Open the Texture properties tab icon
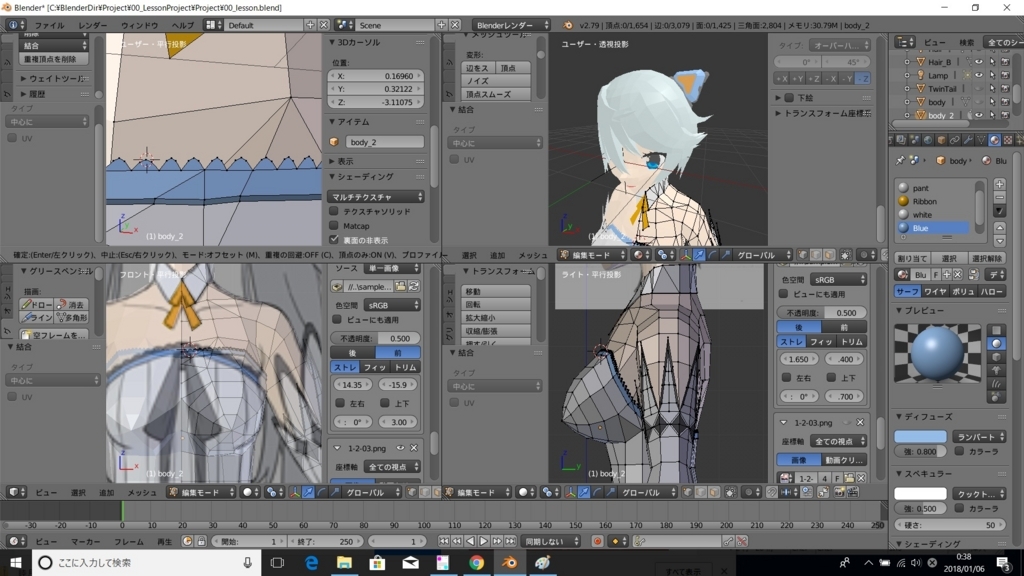This screenshot has width=1024, height=576. click(1008, 140)
